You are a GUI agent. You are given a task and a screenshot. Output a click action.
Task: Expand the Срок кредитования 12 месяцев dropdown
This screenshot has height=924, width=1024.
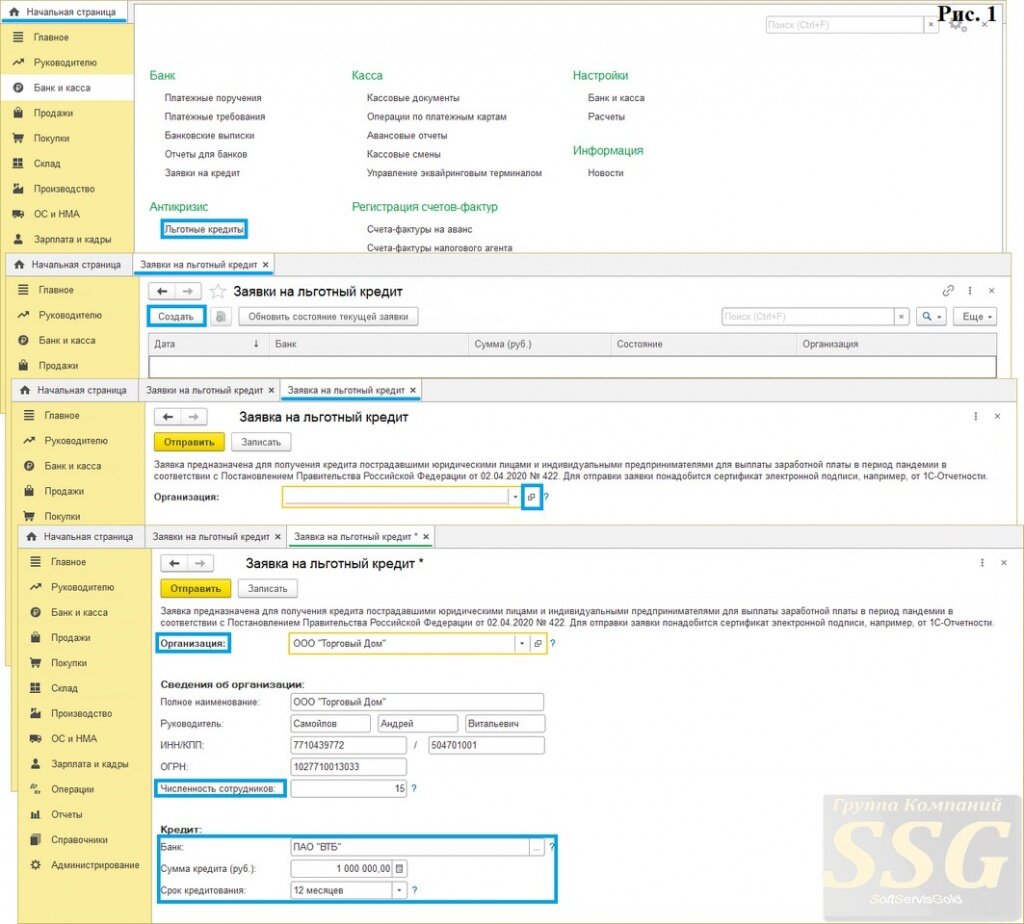coord(399,890)
